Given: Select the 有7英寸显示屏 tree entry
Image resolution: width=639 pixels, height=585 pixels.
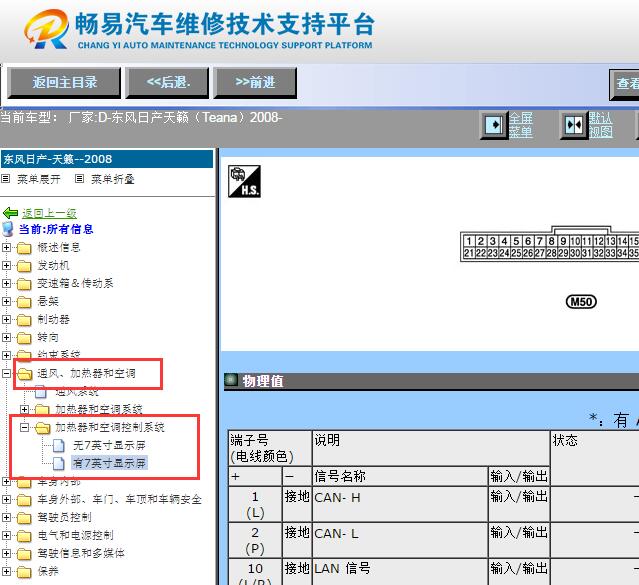Looking at the screenshot, I should (x=109, y=463).
